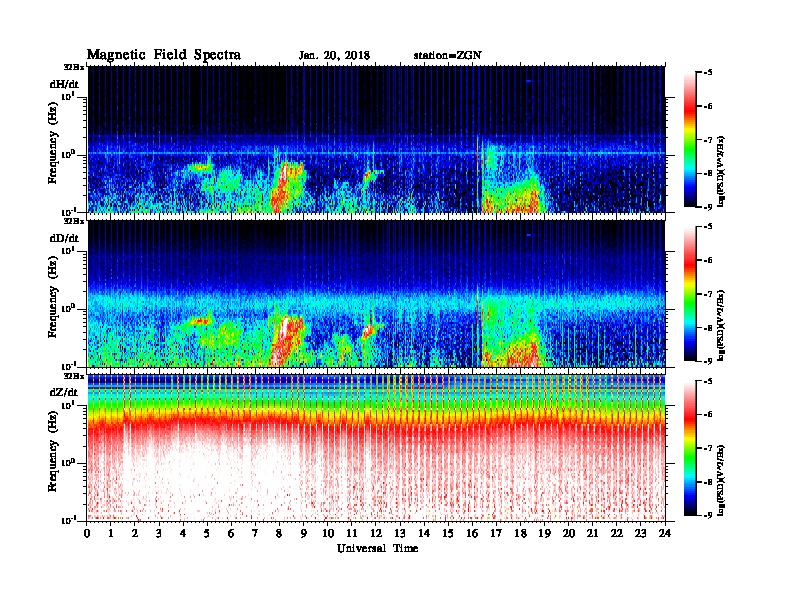
Task: Click the hour "6" tick label on time axis
Action: [x=231, y=534]
